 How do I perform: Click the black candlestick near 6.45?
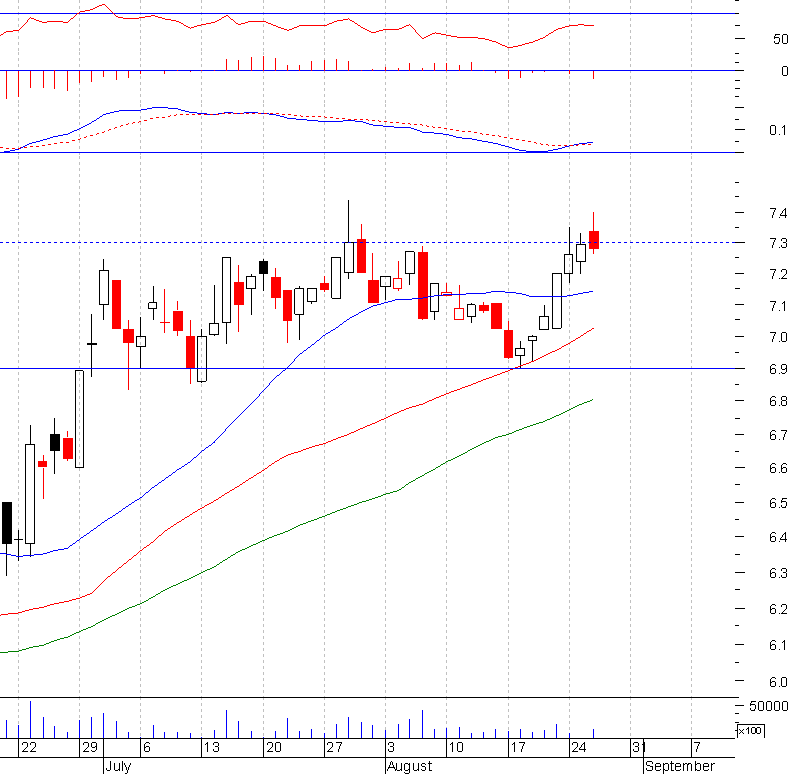pos(7,523)
